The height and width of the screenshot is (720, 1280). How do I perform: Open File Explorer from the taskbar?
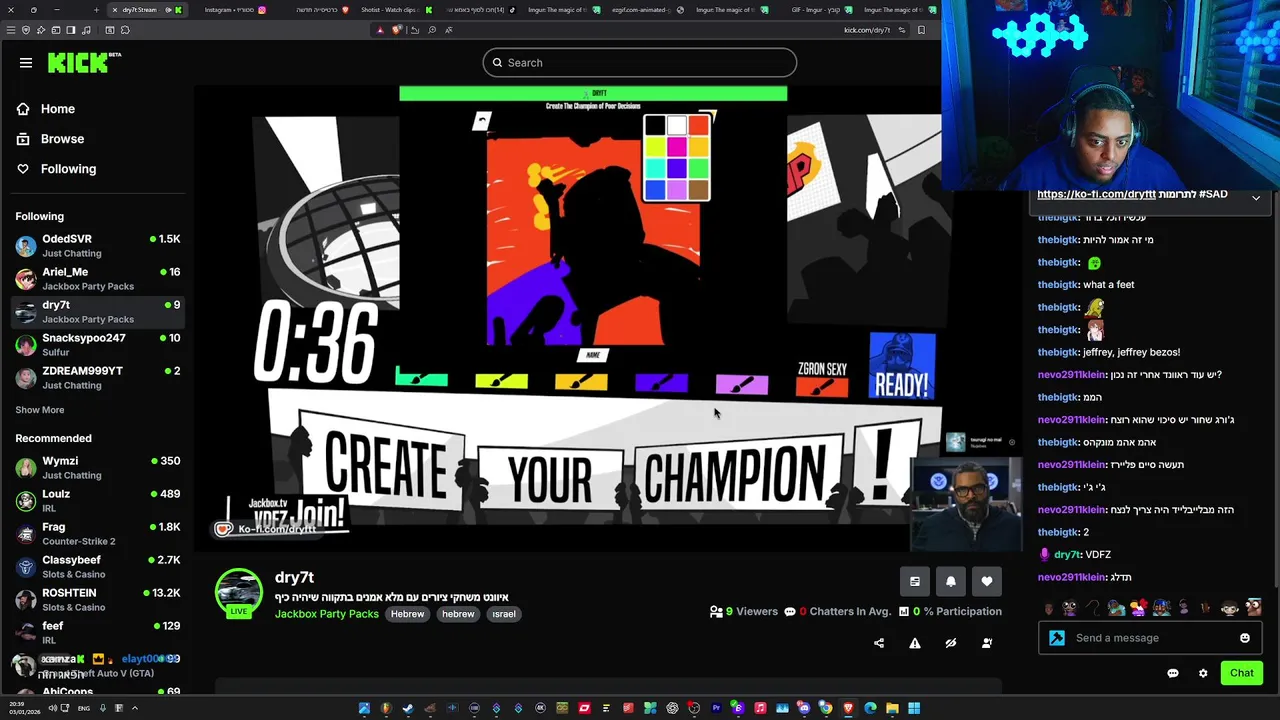pyautogui.click(x=893, y=708)
